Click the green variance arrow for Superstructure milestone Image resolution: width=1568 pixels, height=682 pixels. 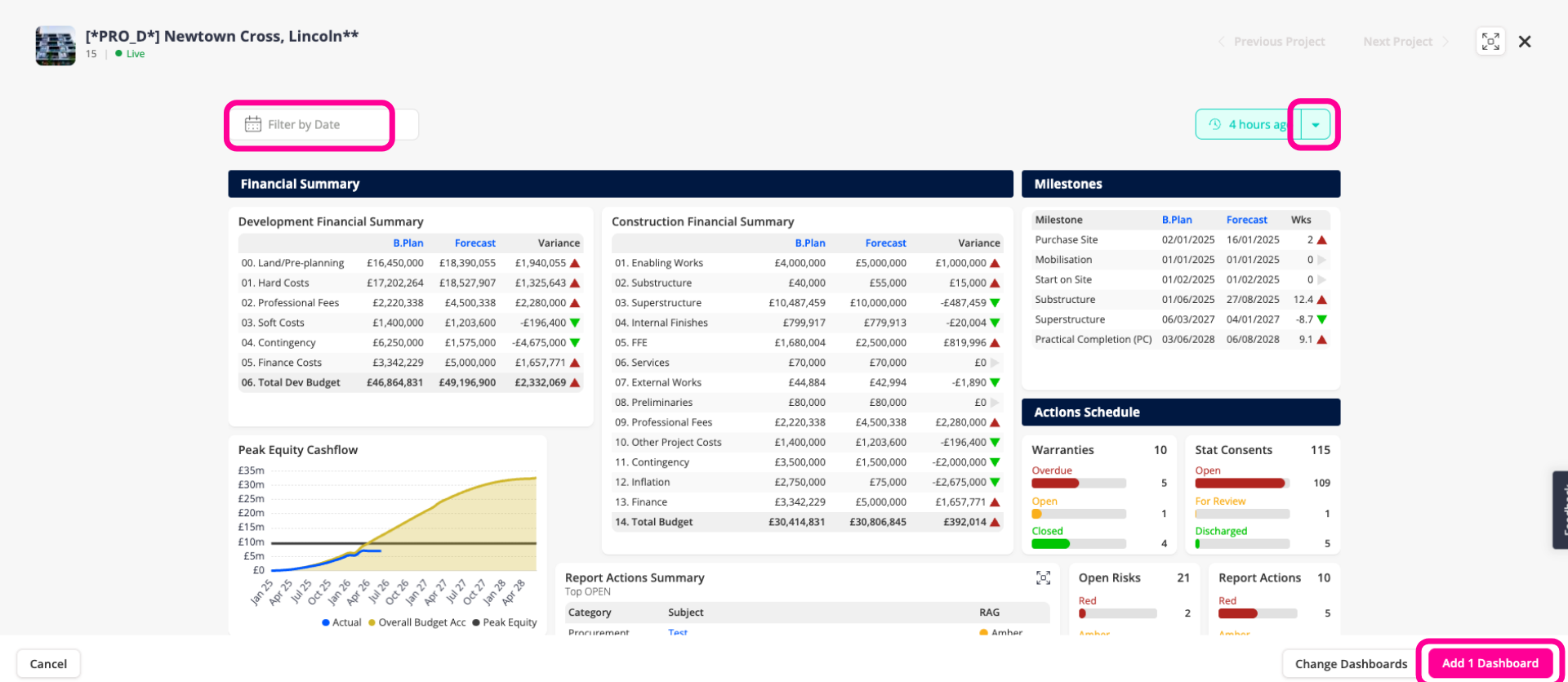(x=1321, y=319)
